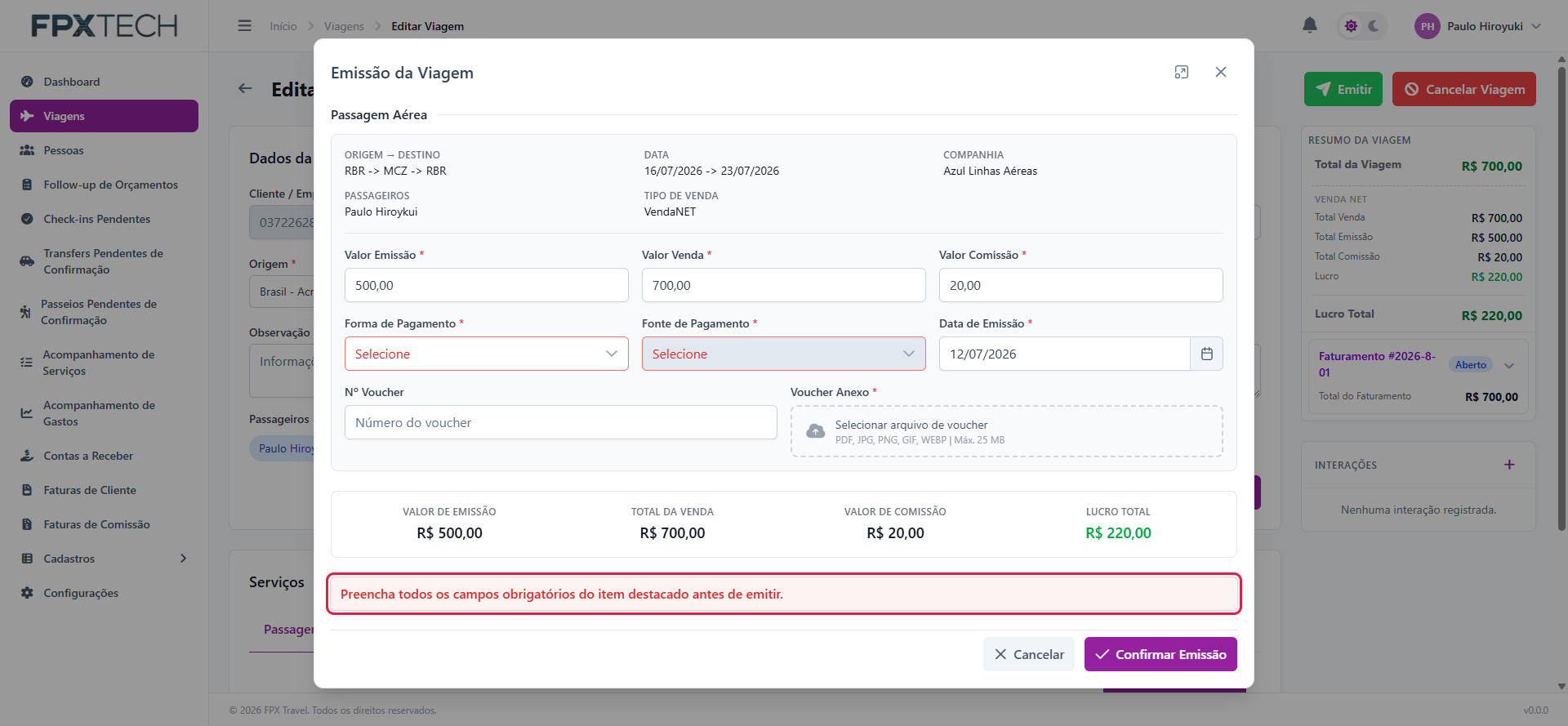
Task: Open the calendar picker for Data de Emissão
Action: [1207, 354]
